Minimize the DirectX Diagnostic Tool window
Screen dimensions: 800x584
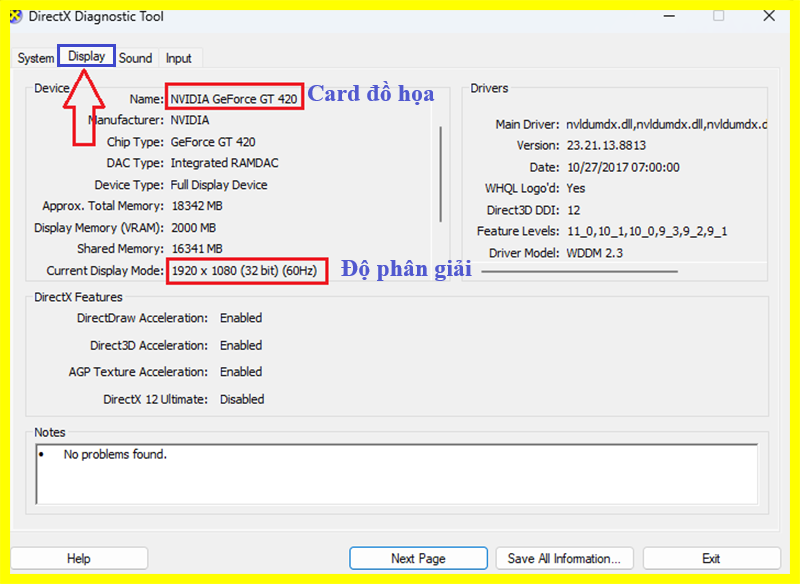click(669, 16)
